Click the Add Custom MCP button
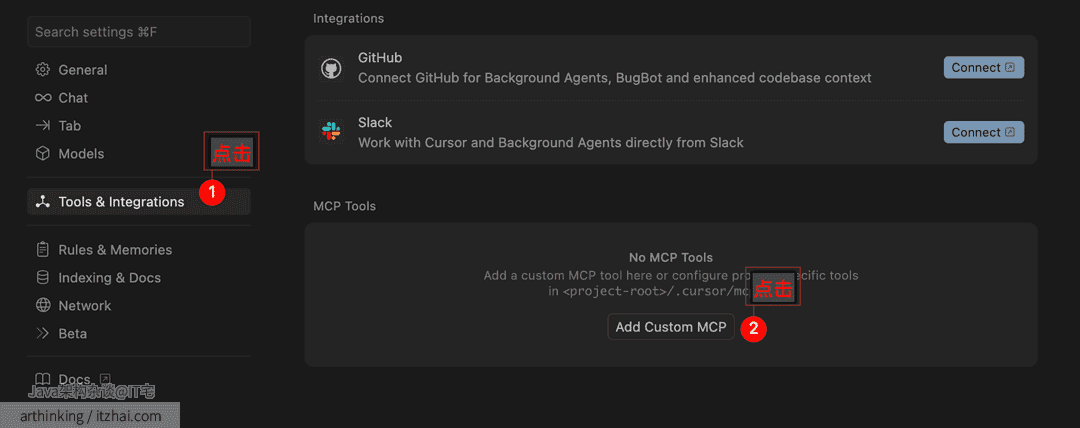1080x428 pixels. (671, 327)
